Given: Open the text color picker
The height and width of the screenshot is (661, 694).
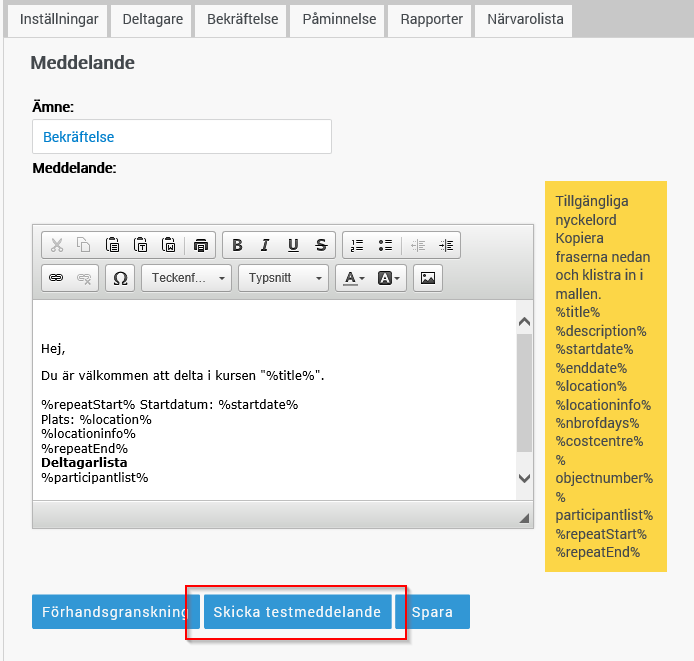Looking at the screenshot, I should [354, 278].
